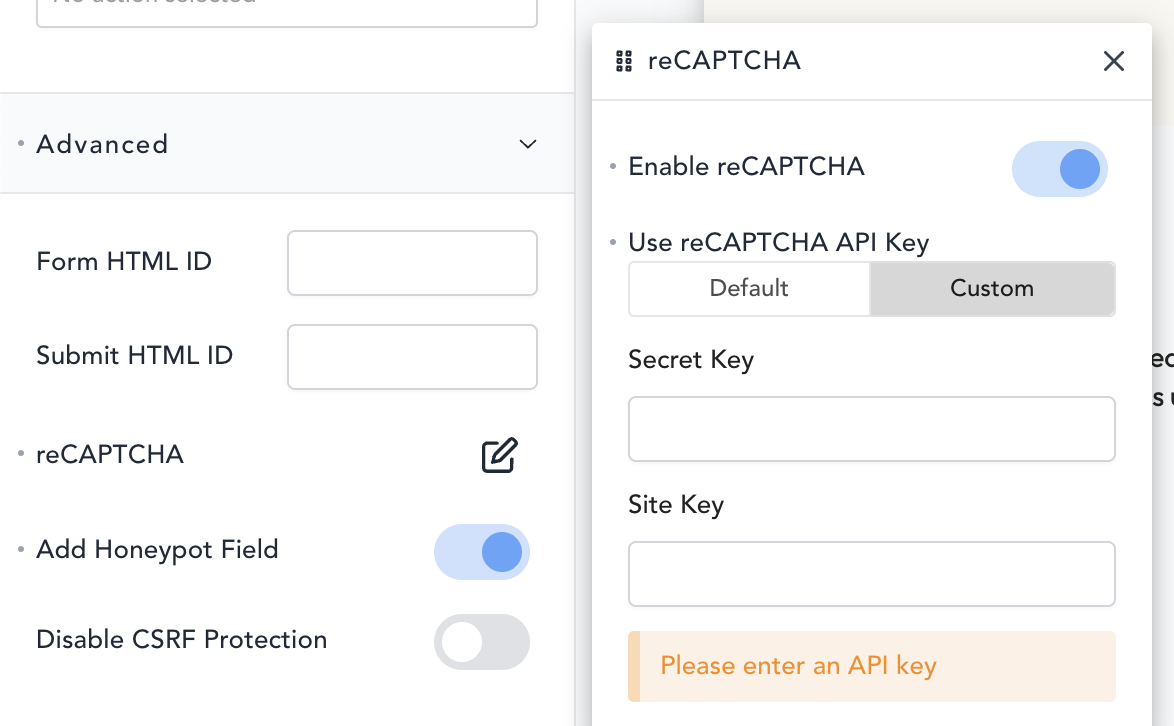Click the Site Key field label
This screenshot has width=1174, height=726.
675,505
